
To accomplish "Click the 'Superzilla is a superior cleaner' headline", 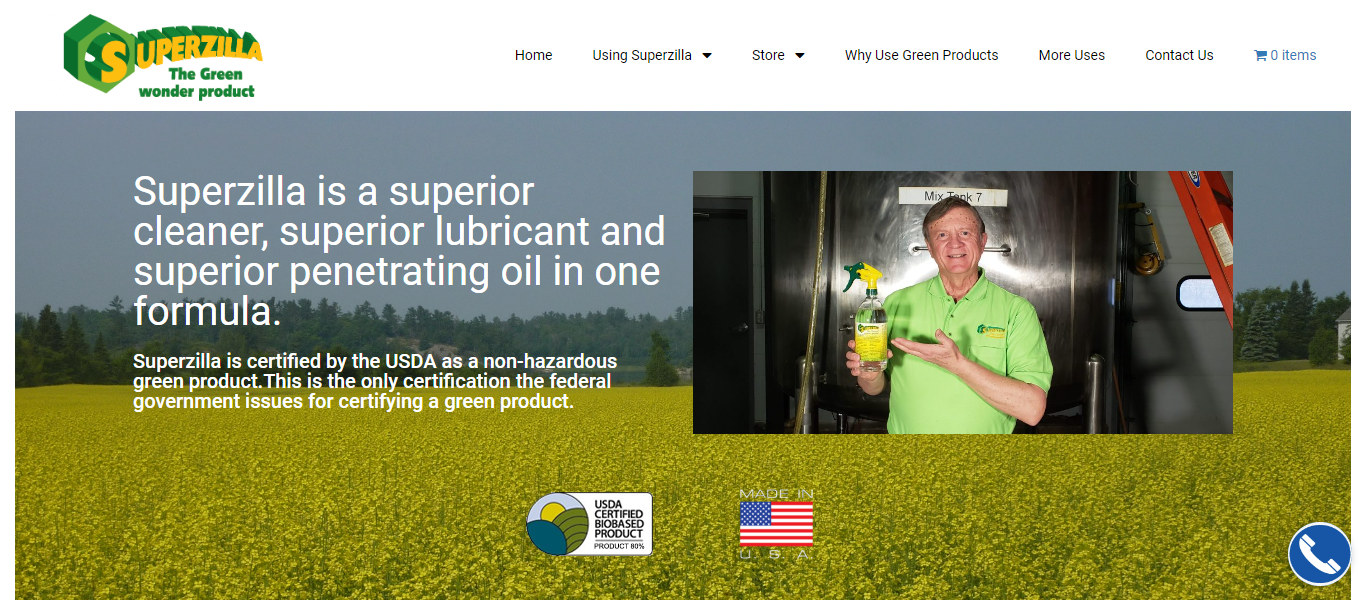I will [399, 251].
